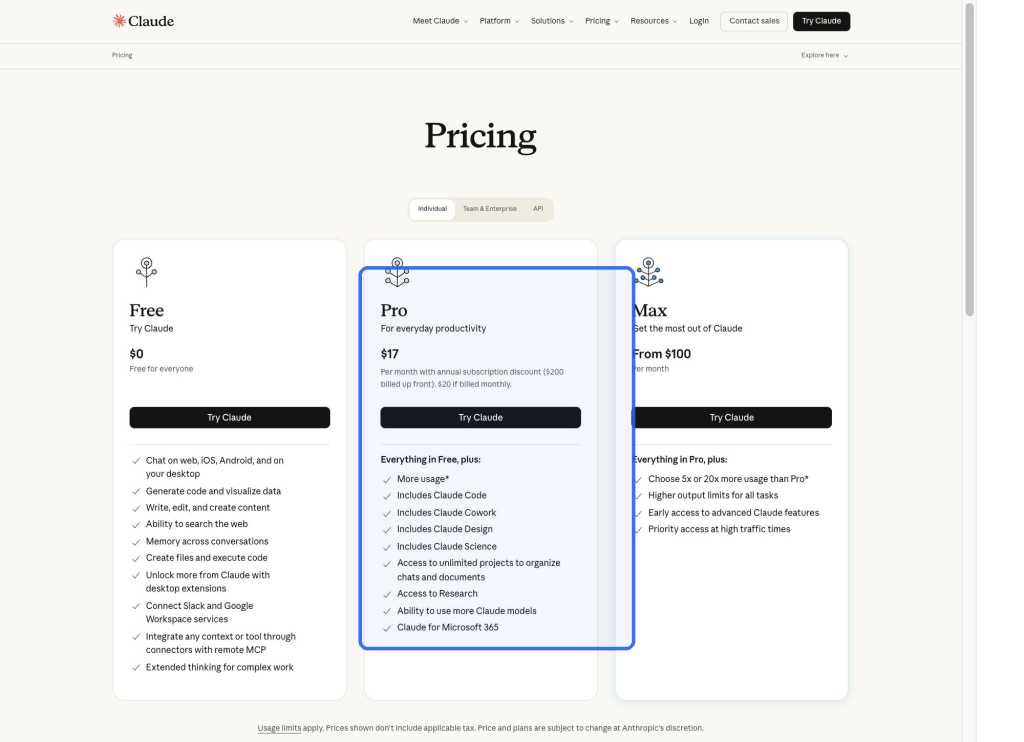Click the Claude starburst logo icon
The height and width of the screenshot is (742, 1024).
tap(119, 21)
